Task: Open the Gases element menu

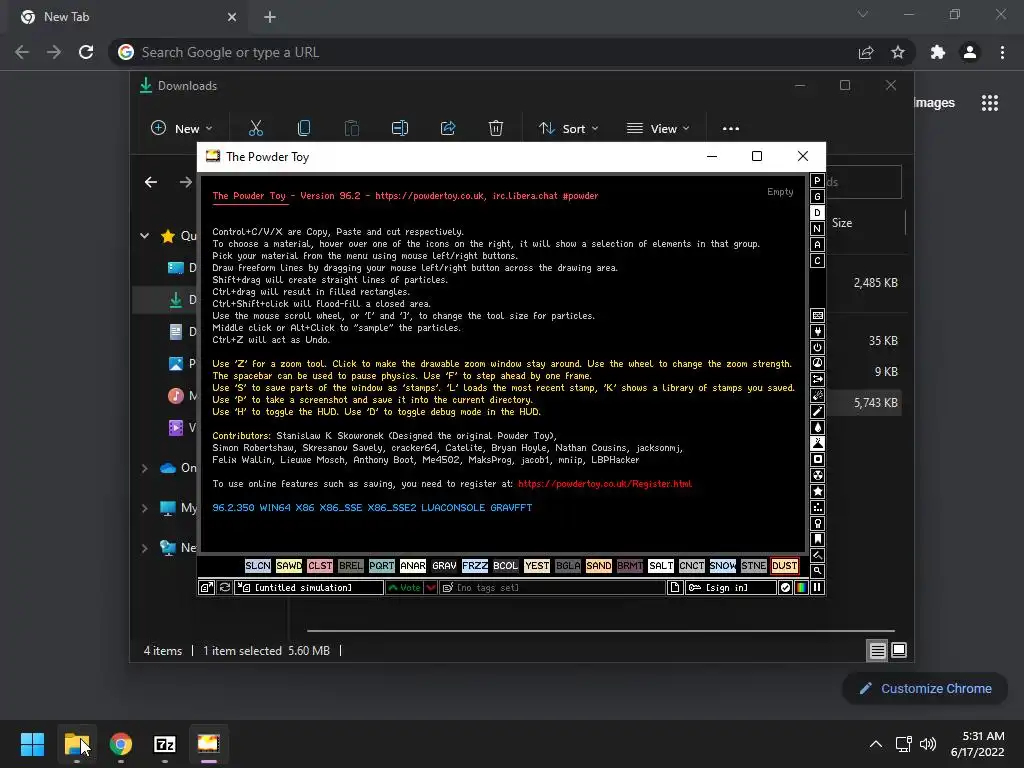Action: click(x=817, y=411)
